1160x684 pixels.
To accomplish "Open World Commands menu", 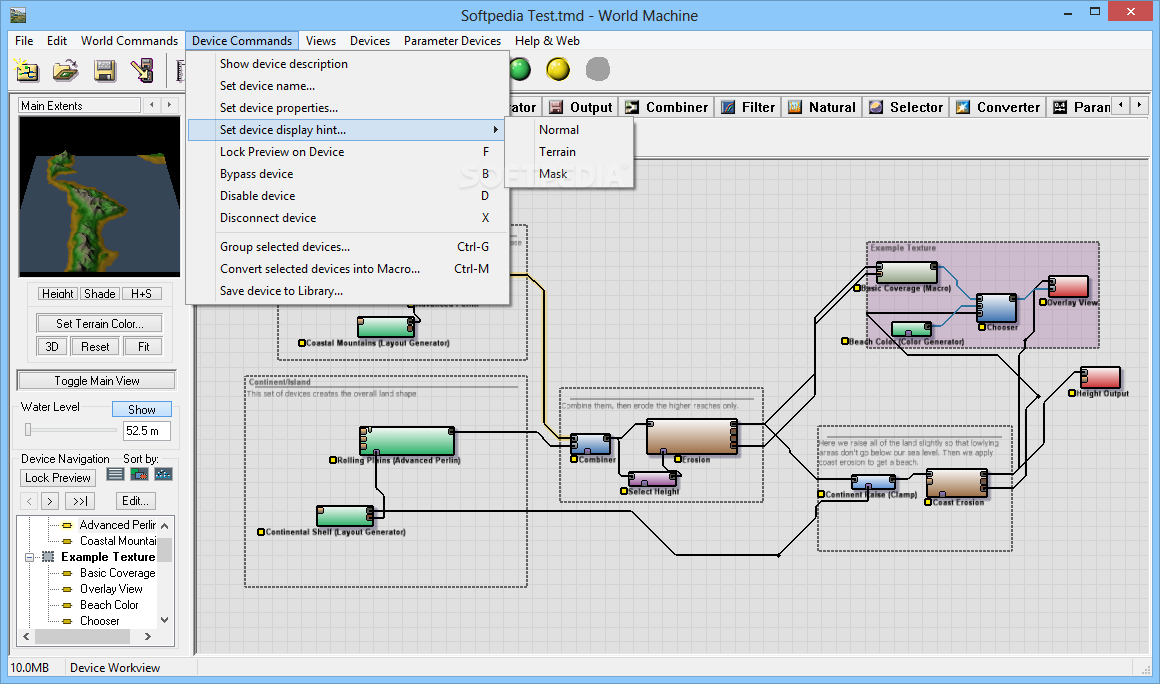I will tap(129, 41).
